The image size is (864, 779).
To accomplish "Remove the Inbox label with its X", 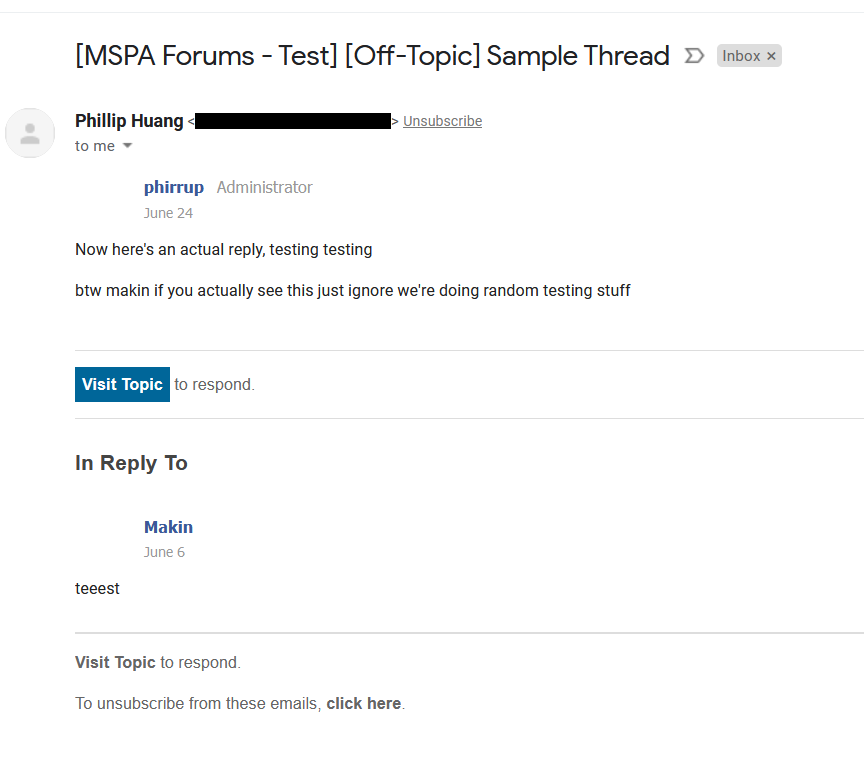I will pos(771,57).
